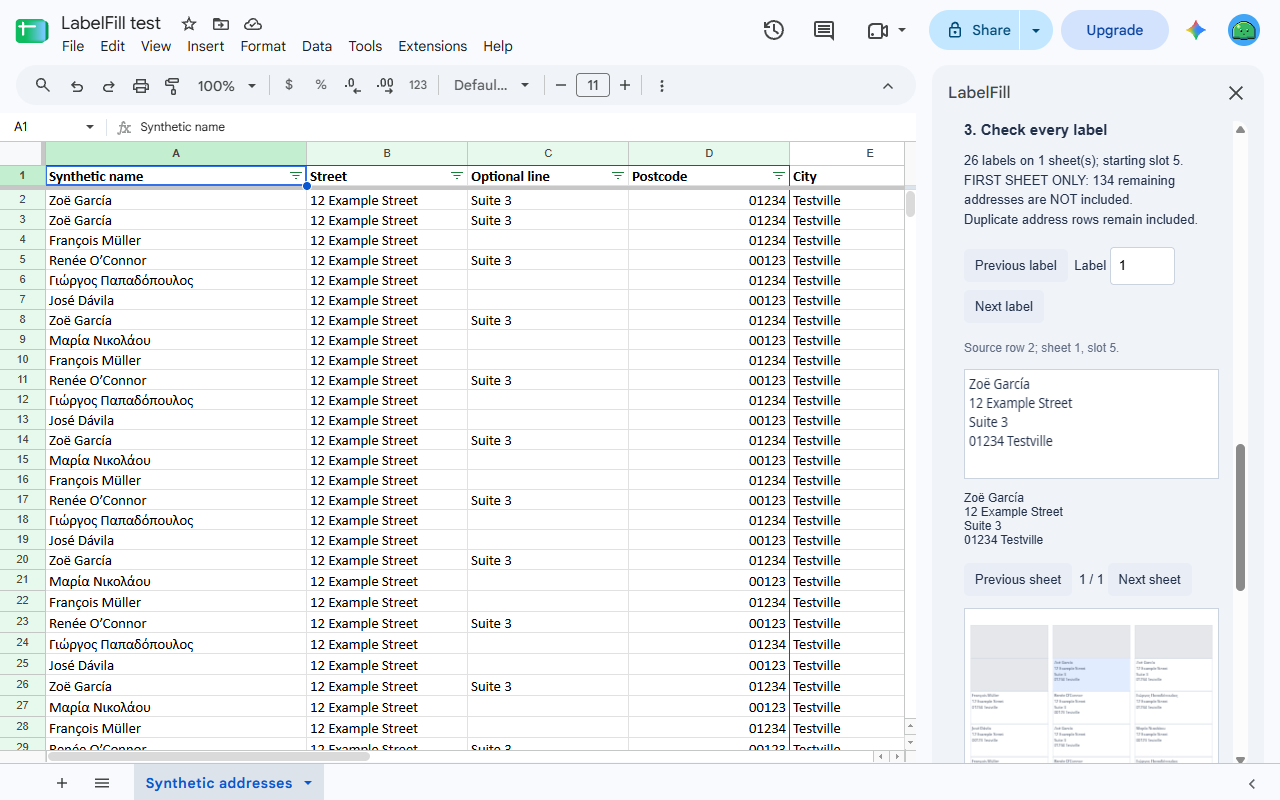Open the Postcode column filter
This screenshot has height=800, width=1280.
(779, 176)
